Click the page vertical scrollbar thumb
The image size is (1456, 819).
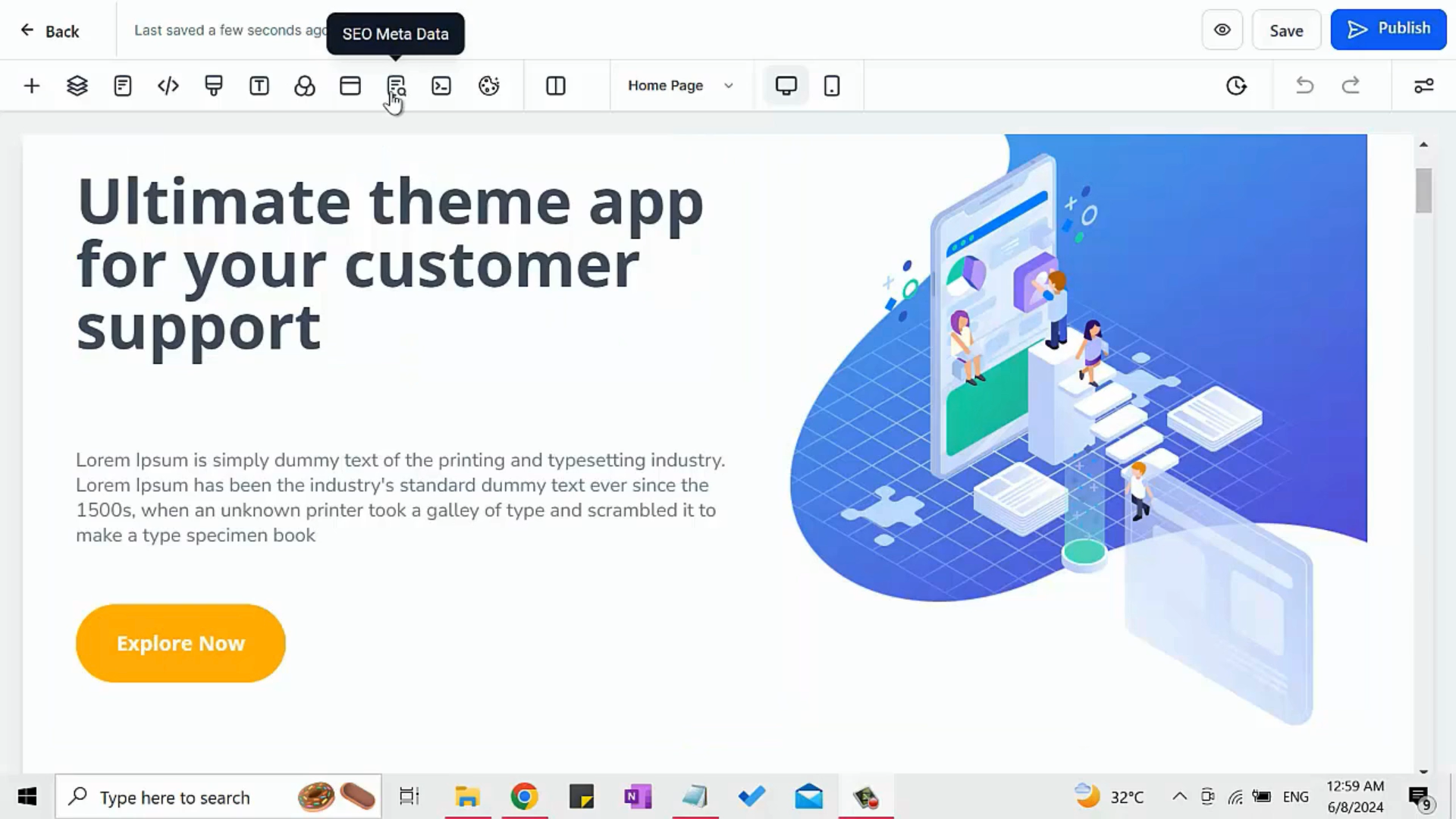point(1423,190)
